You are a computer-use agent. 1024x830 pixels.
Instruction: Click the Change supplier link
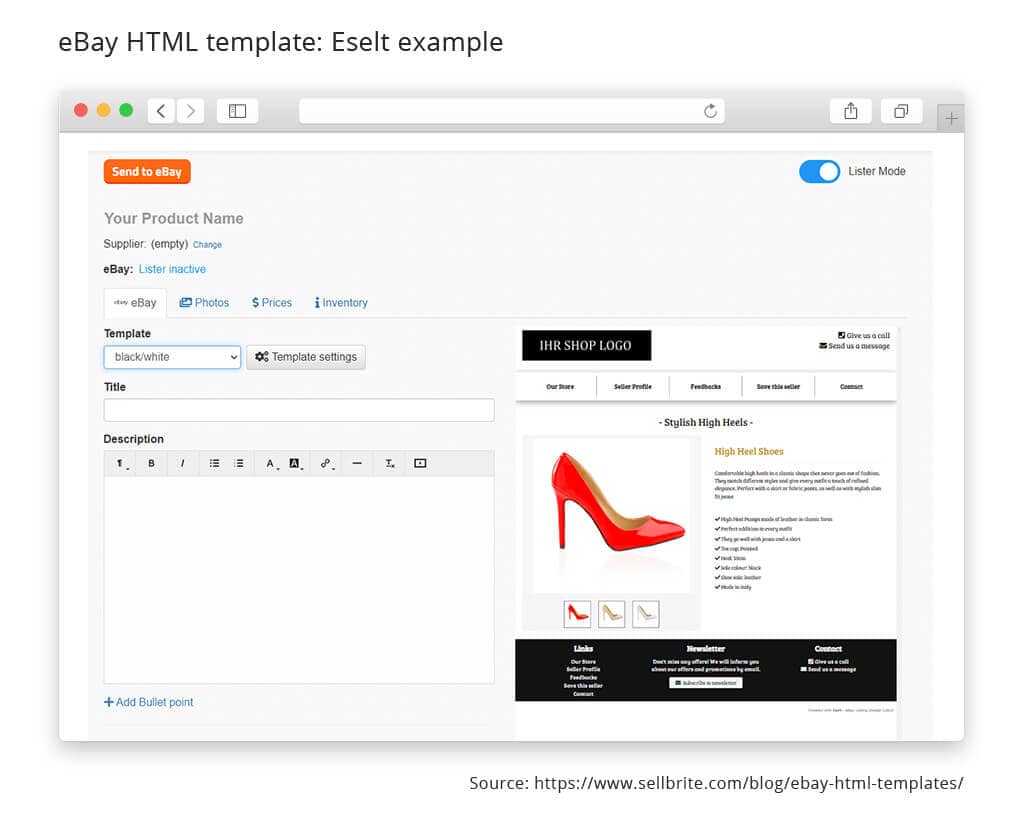[207, 245]
